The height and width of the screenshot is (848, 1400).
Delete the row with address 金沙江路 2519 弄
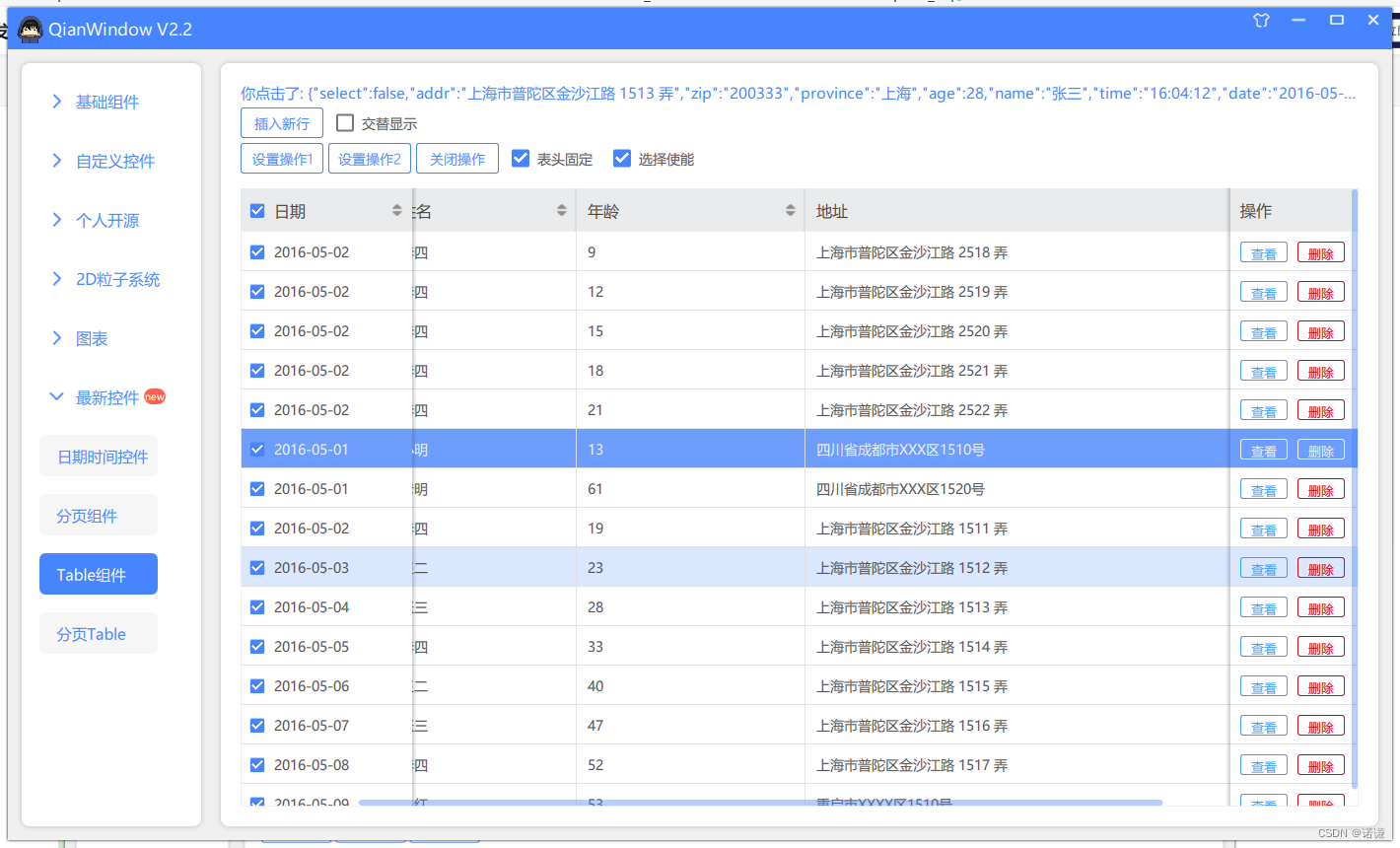[1321, 293]
